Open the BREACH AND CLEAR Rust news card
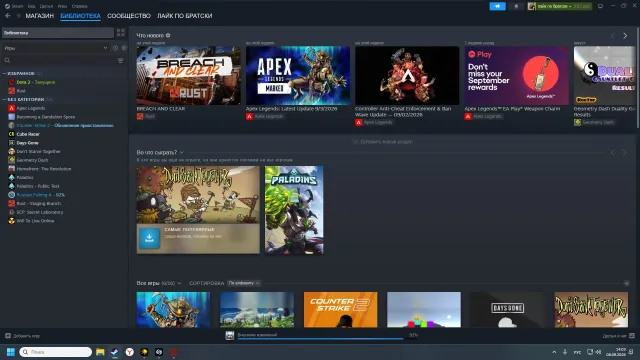The height and width of the screenshot is (360, 640). click(188, 76)
